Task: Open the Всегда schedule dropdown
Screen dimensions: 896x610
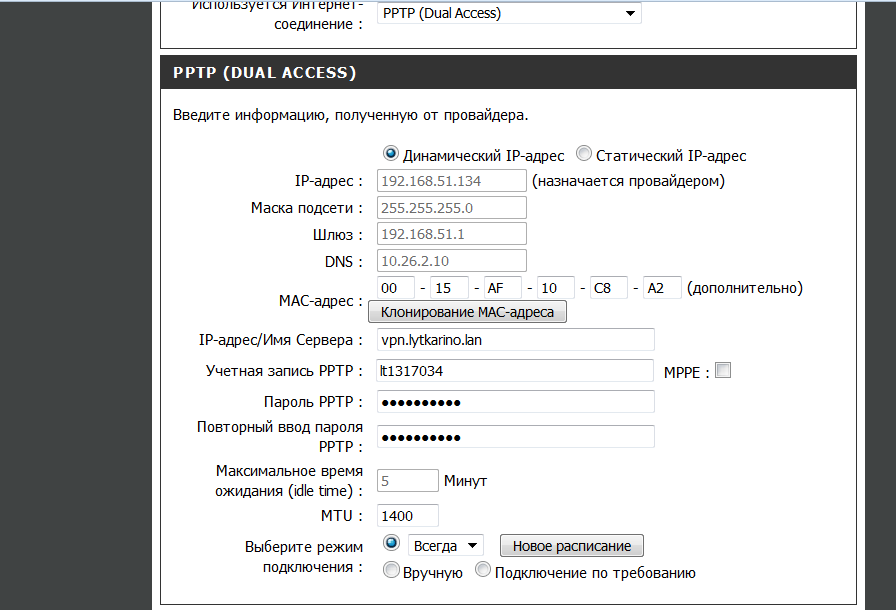Action: click(446, 546)
